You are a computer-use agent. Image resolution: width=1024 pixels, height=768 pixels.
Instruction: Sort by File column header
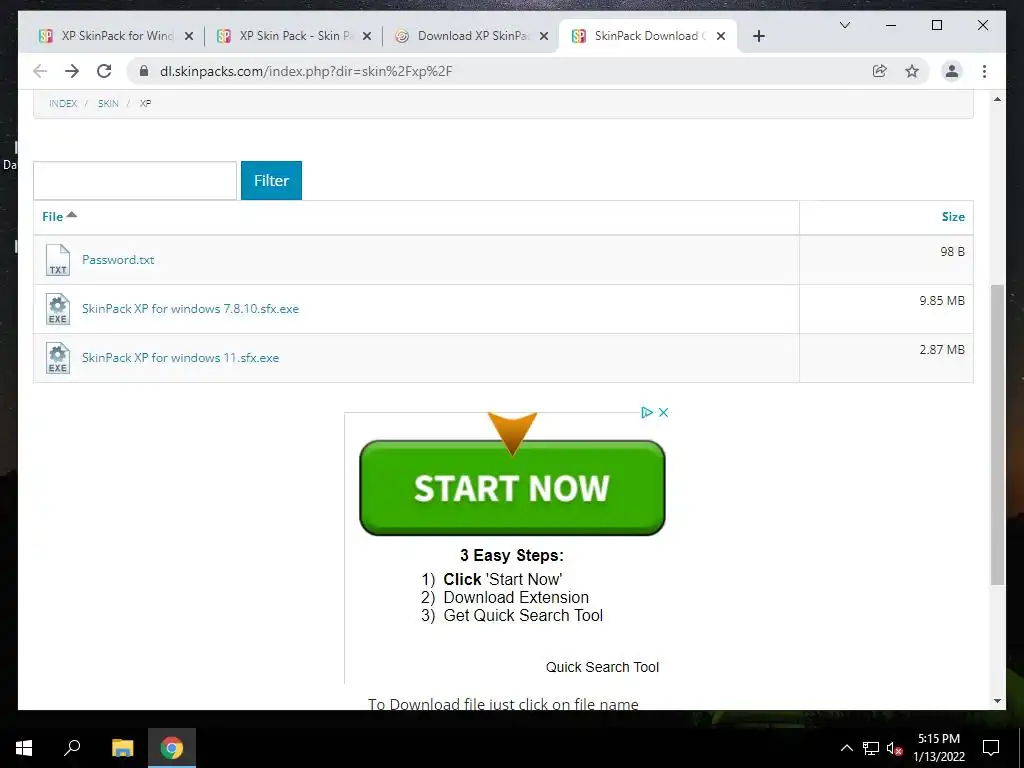(52, 217)
